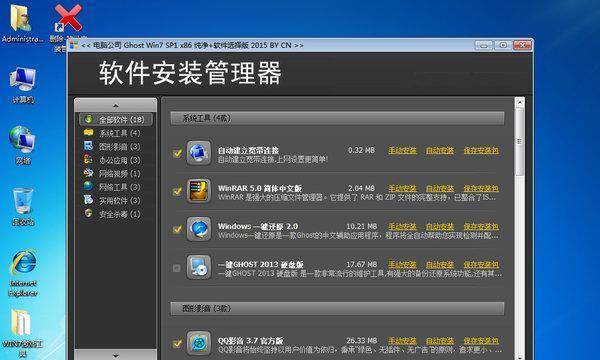Uncheck the Windows 一键还原 2.0 checkbox
This screenshot has height=360, width=600.
[x=177, y=229]
